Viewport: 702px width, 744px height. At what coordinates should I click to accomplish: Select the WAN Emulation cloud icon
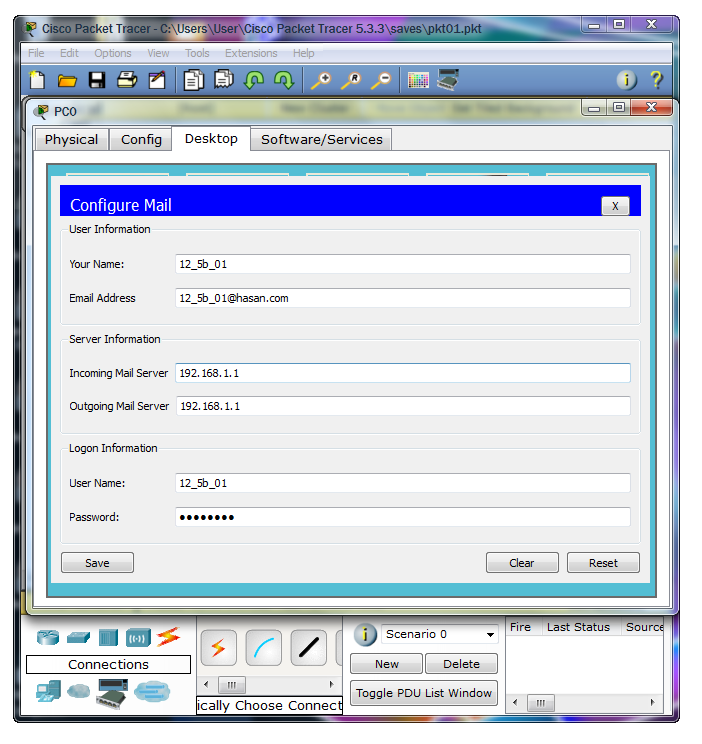click(x=79, y=691)
